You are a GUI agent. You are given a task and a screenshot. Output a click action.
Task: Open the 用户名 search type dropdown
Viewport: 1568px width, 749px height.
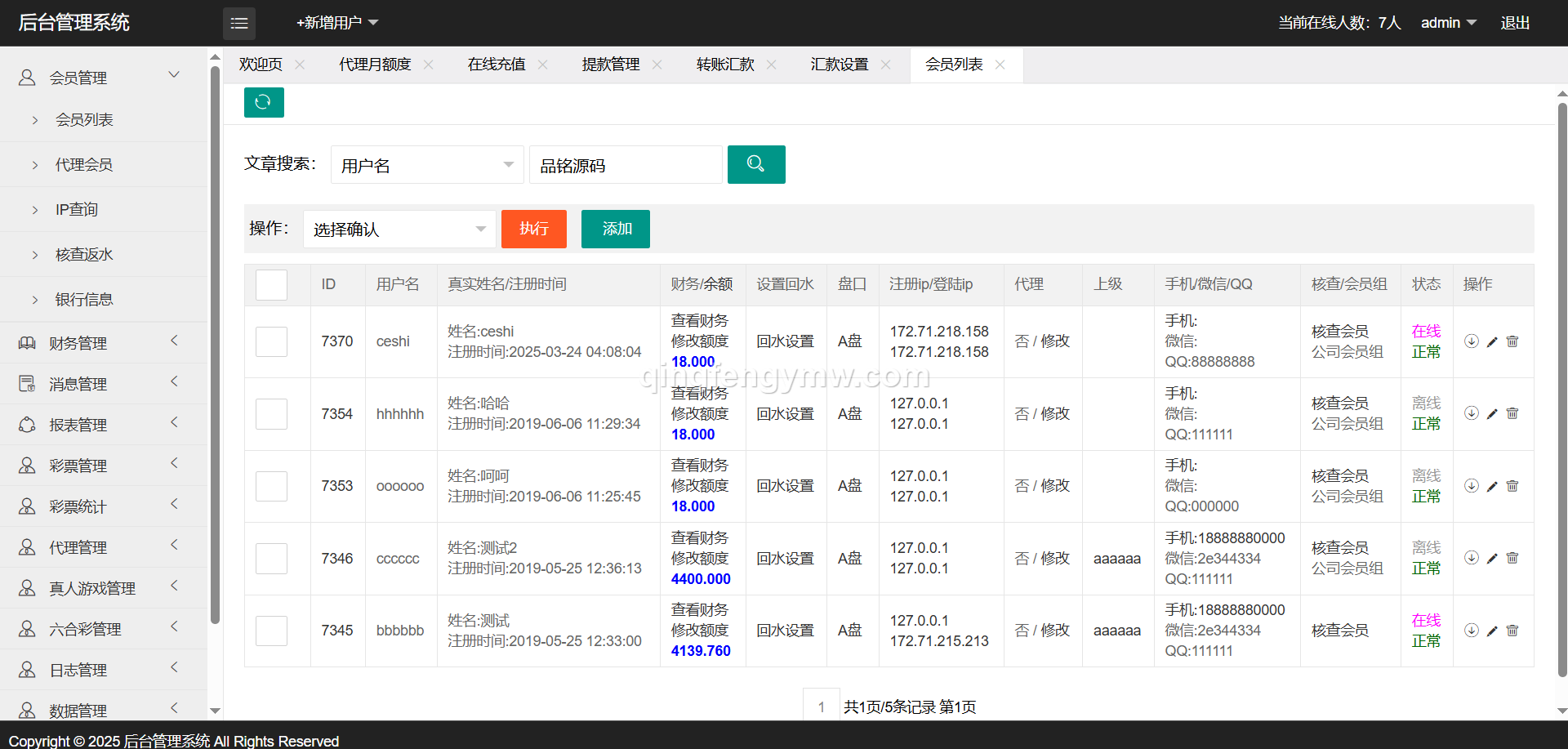426,165
